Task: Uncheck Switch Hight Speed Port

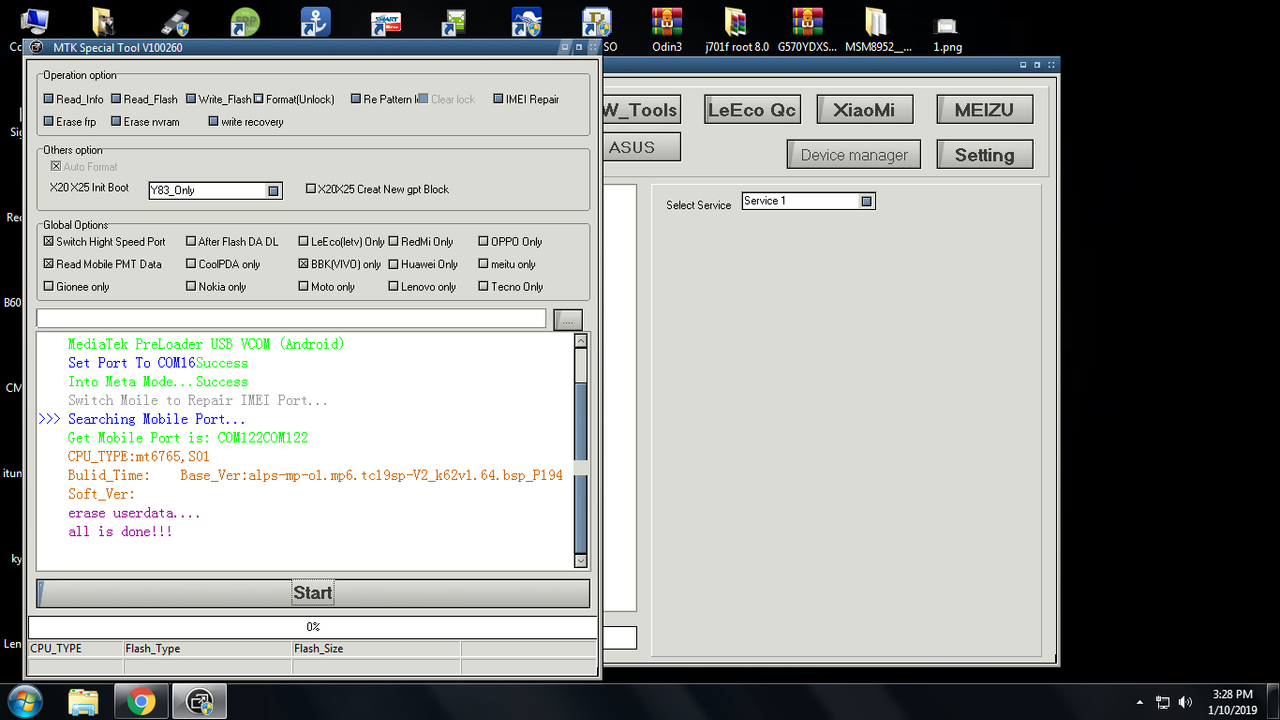Action: (x=48, y=242)
